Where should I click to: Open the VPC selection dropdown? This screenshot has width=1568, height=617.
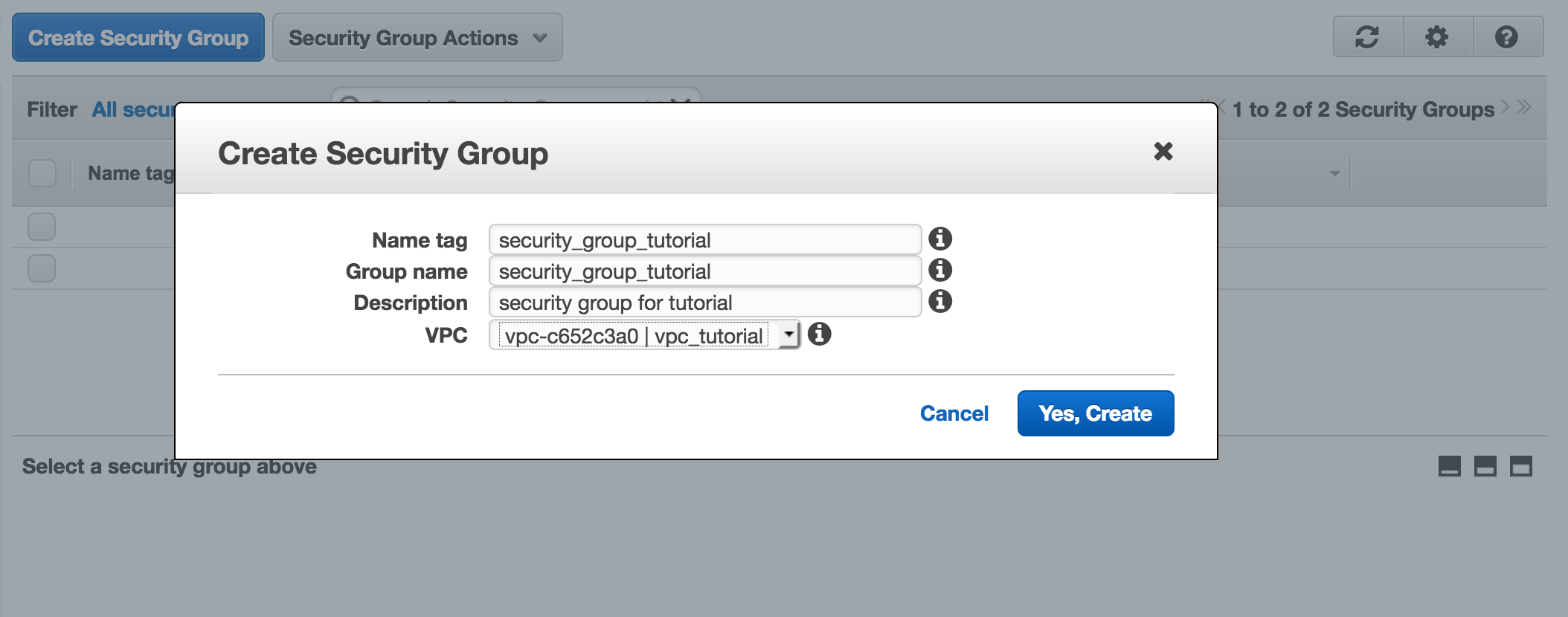tap(644, 335)
